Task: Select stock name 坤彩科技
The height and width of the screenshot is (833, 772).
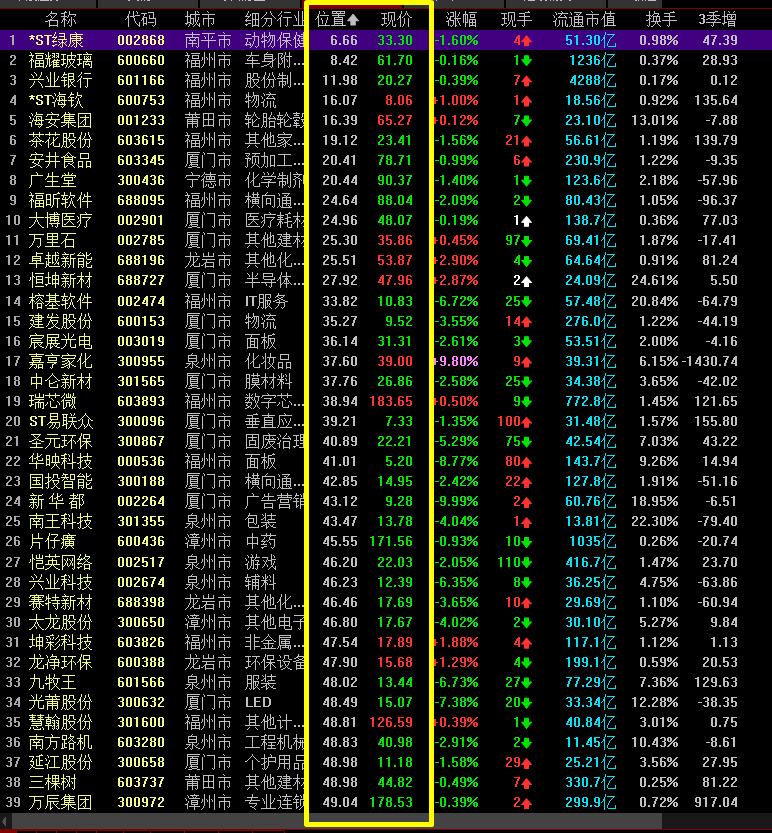Action: click(61, 643)
